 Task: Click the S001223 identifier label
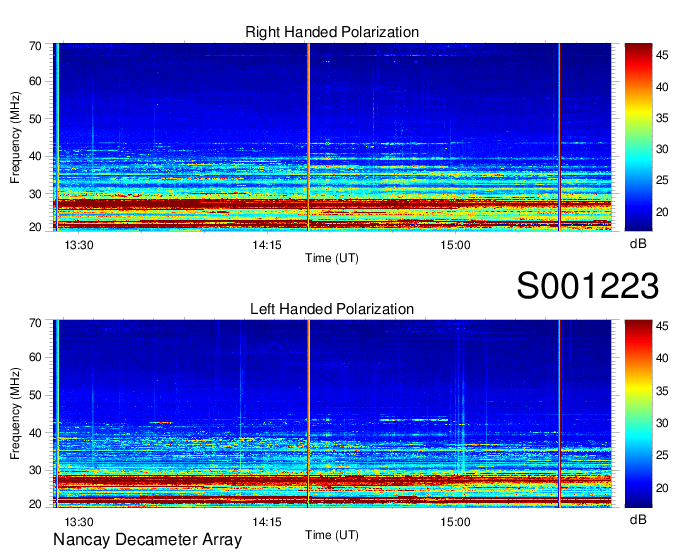[588, 286]
